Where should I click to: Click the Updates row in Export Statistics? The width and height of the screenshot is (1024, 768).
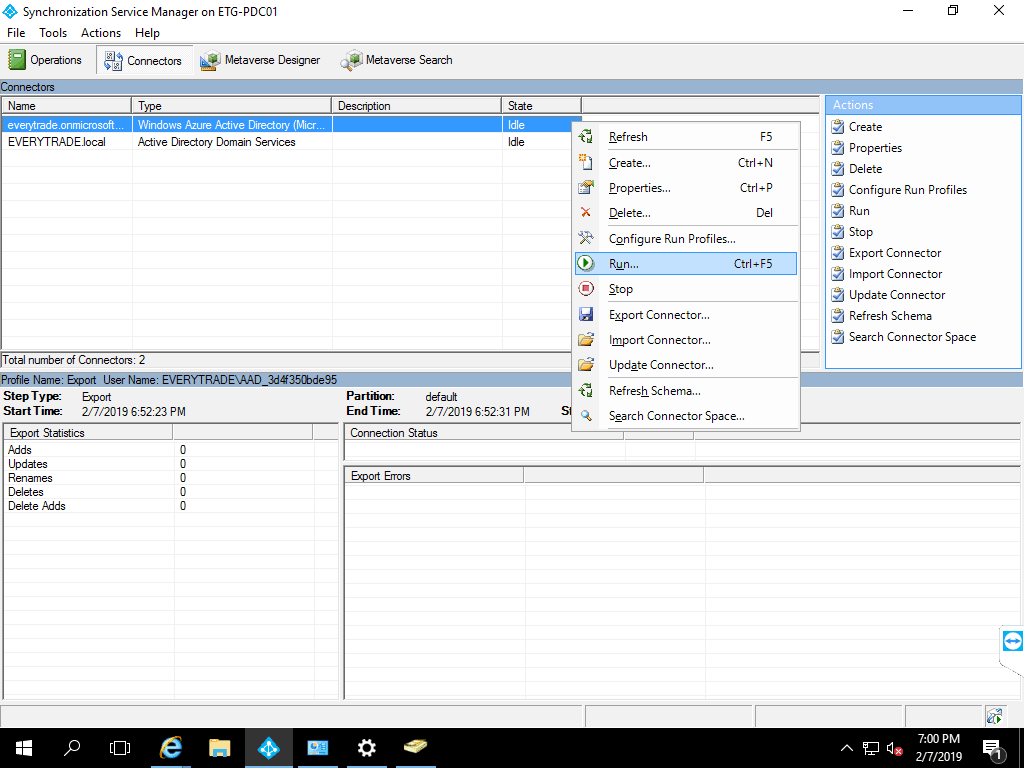[x=170, y=464]
